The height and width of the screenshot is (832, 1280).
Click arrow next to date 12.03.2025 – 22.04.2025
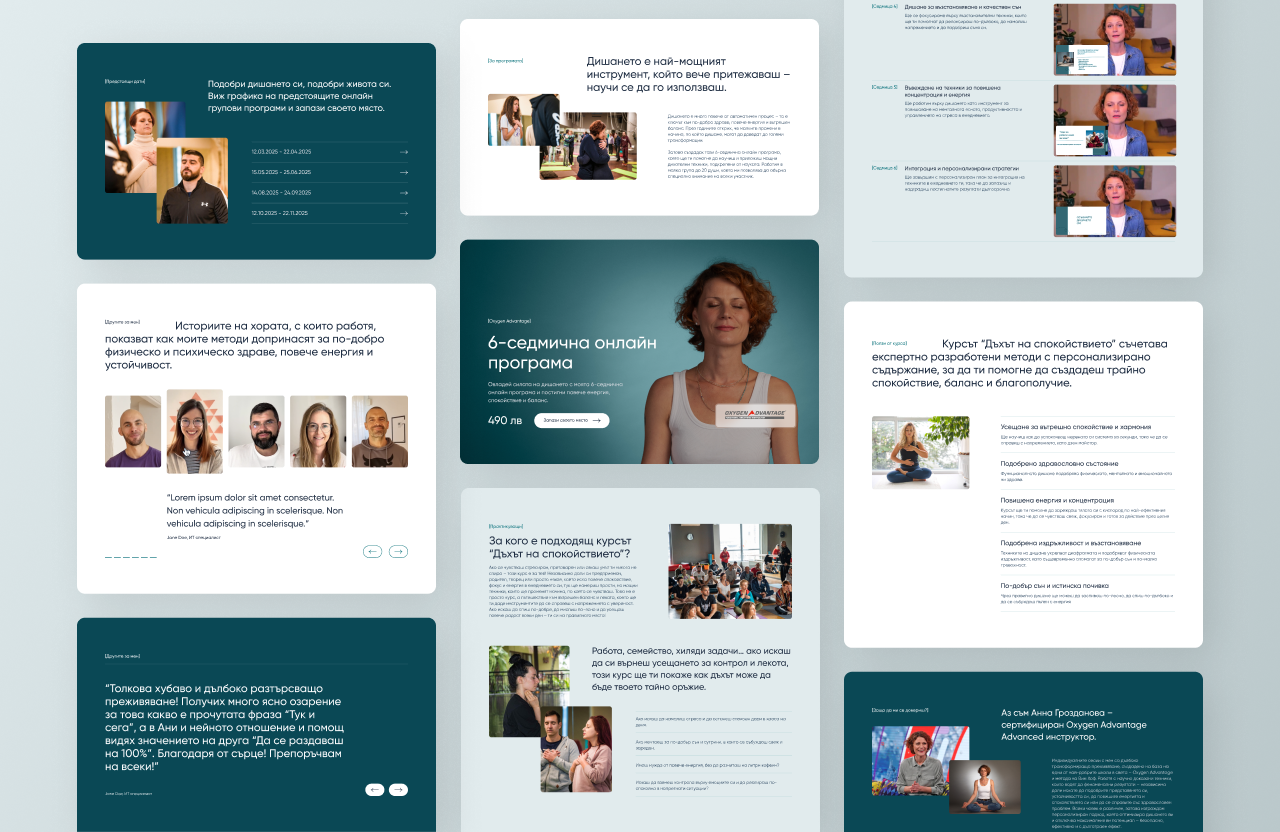click(x=403, y=152)
